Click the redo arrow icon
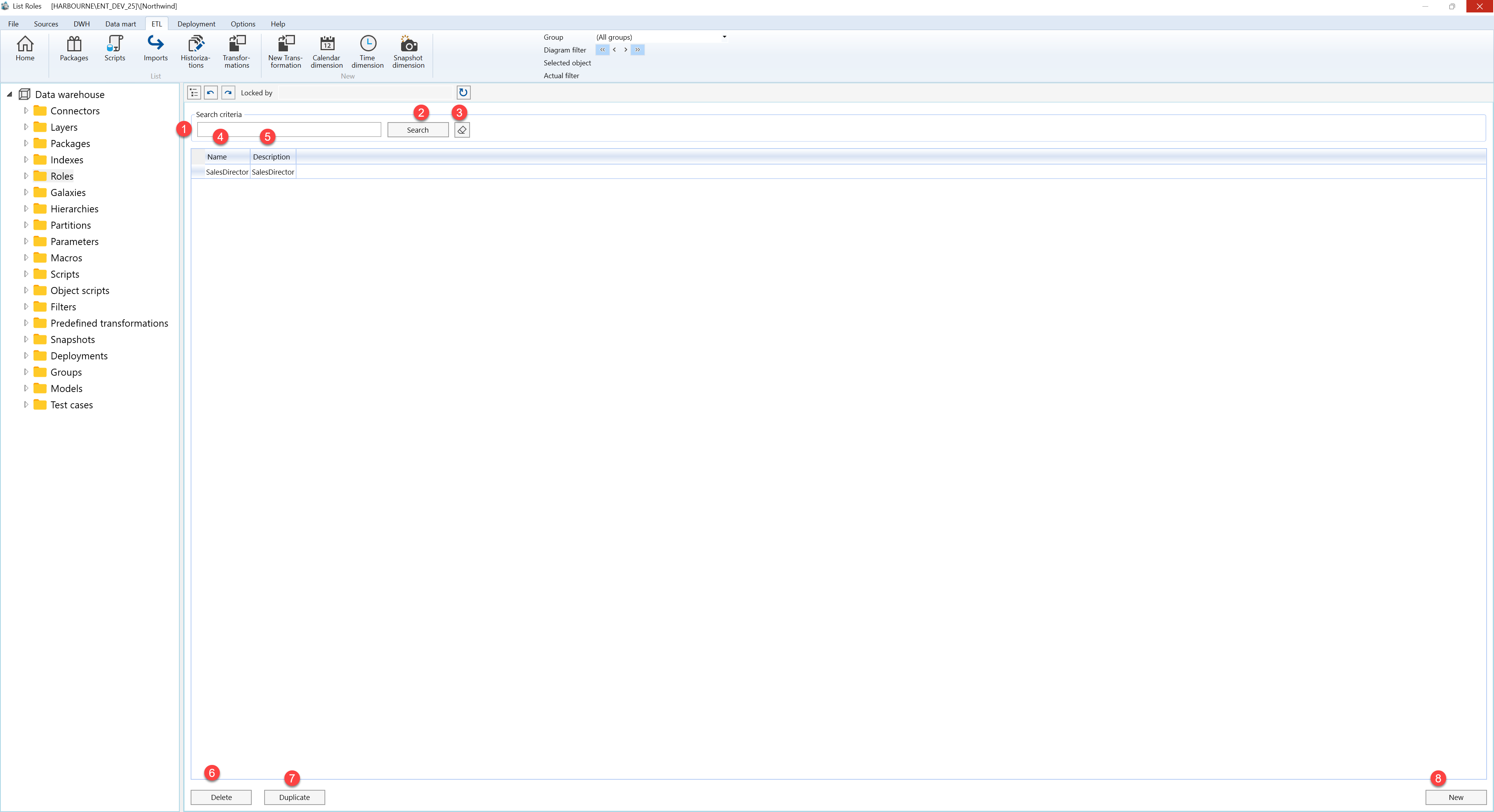The width and height of the screenshot is (1494, 812). pos(228,93)
